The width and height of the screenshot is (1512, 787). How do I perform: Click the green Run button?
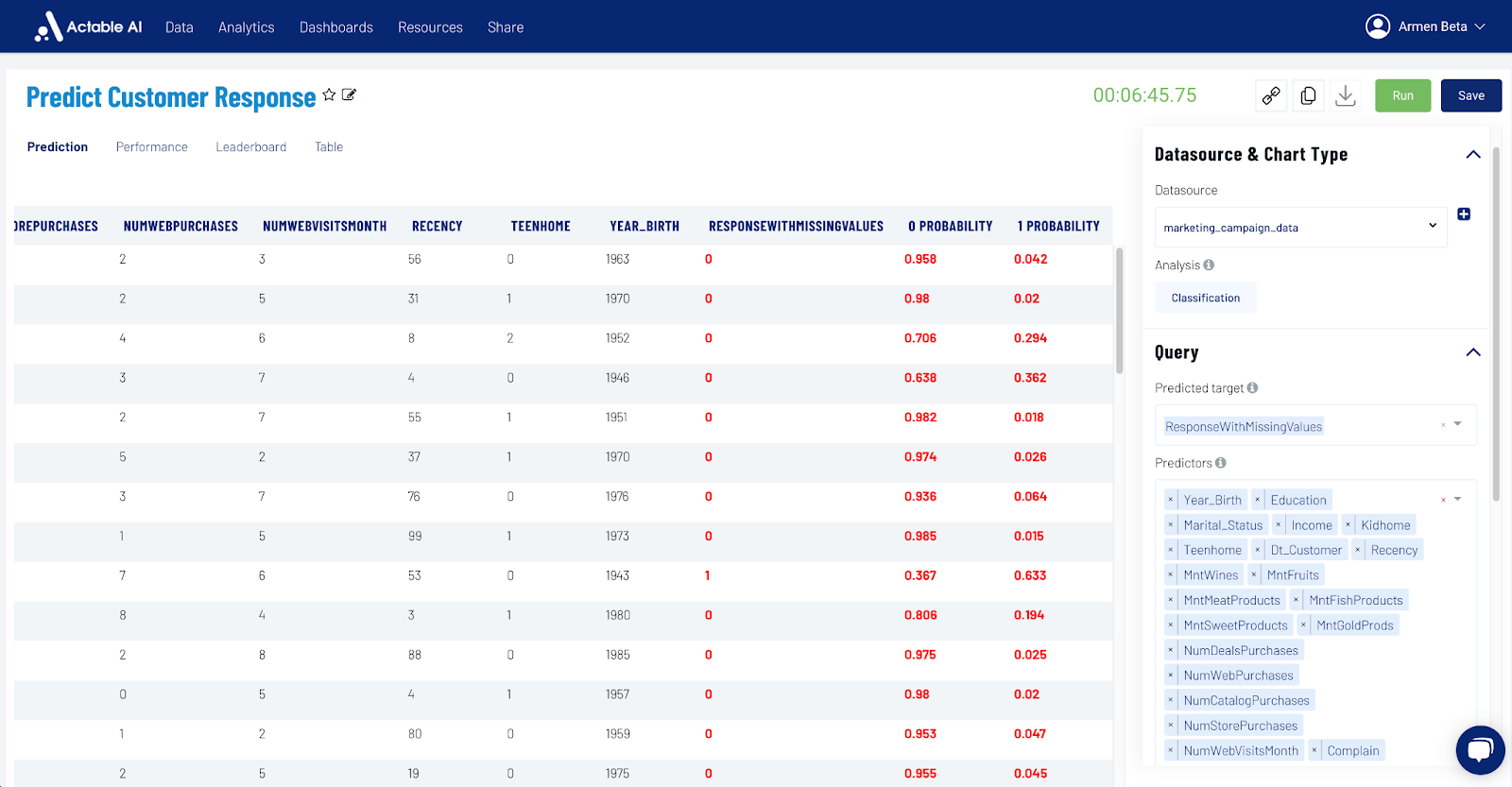click(x=1403, y=95)
